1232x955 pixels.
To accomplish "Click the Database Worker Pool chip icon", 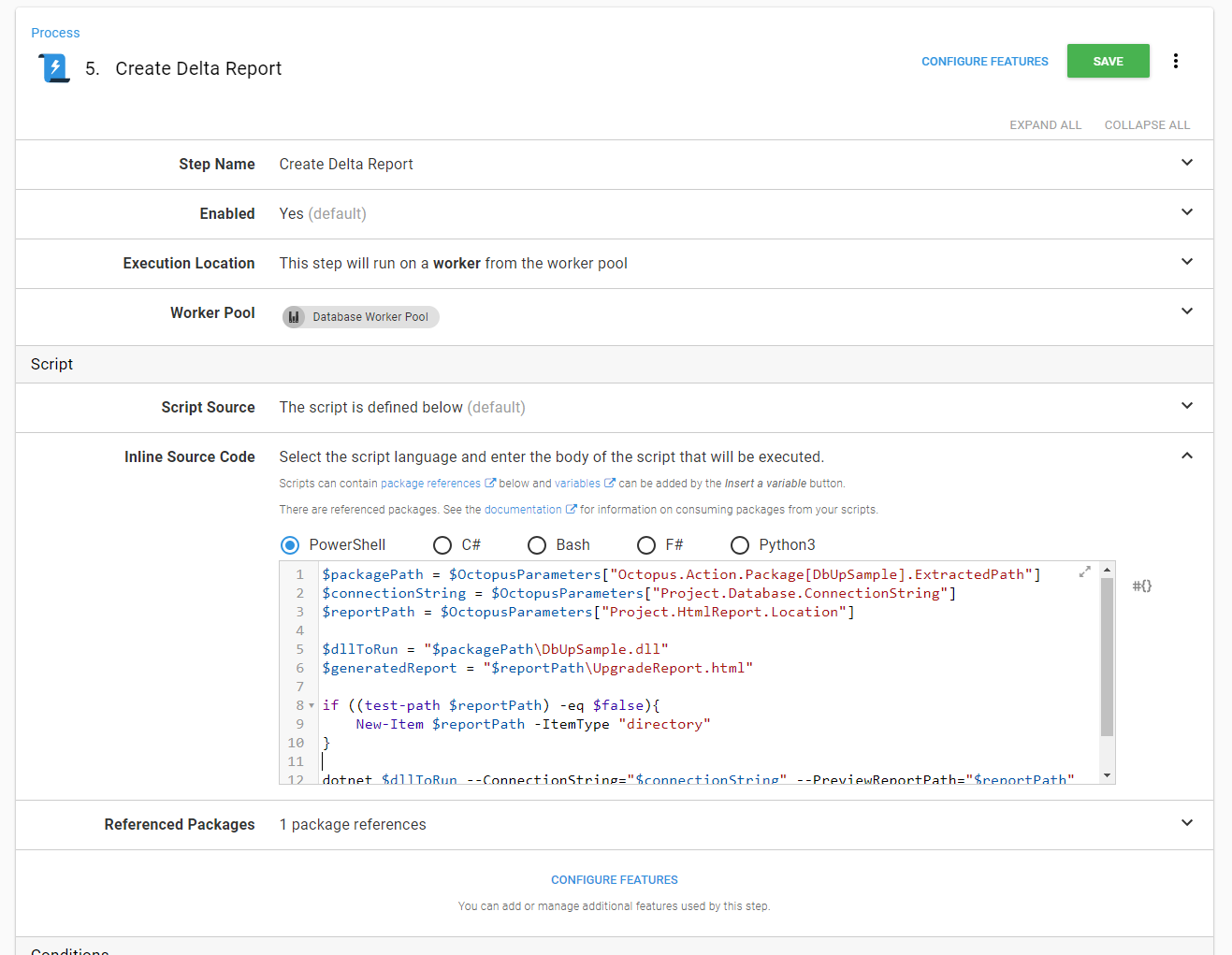I will coord(295,317).
